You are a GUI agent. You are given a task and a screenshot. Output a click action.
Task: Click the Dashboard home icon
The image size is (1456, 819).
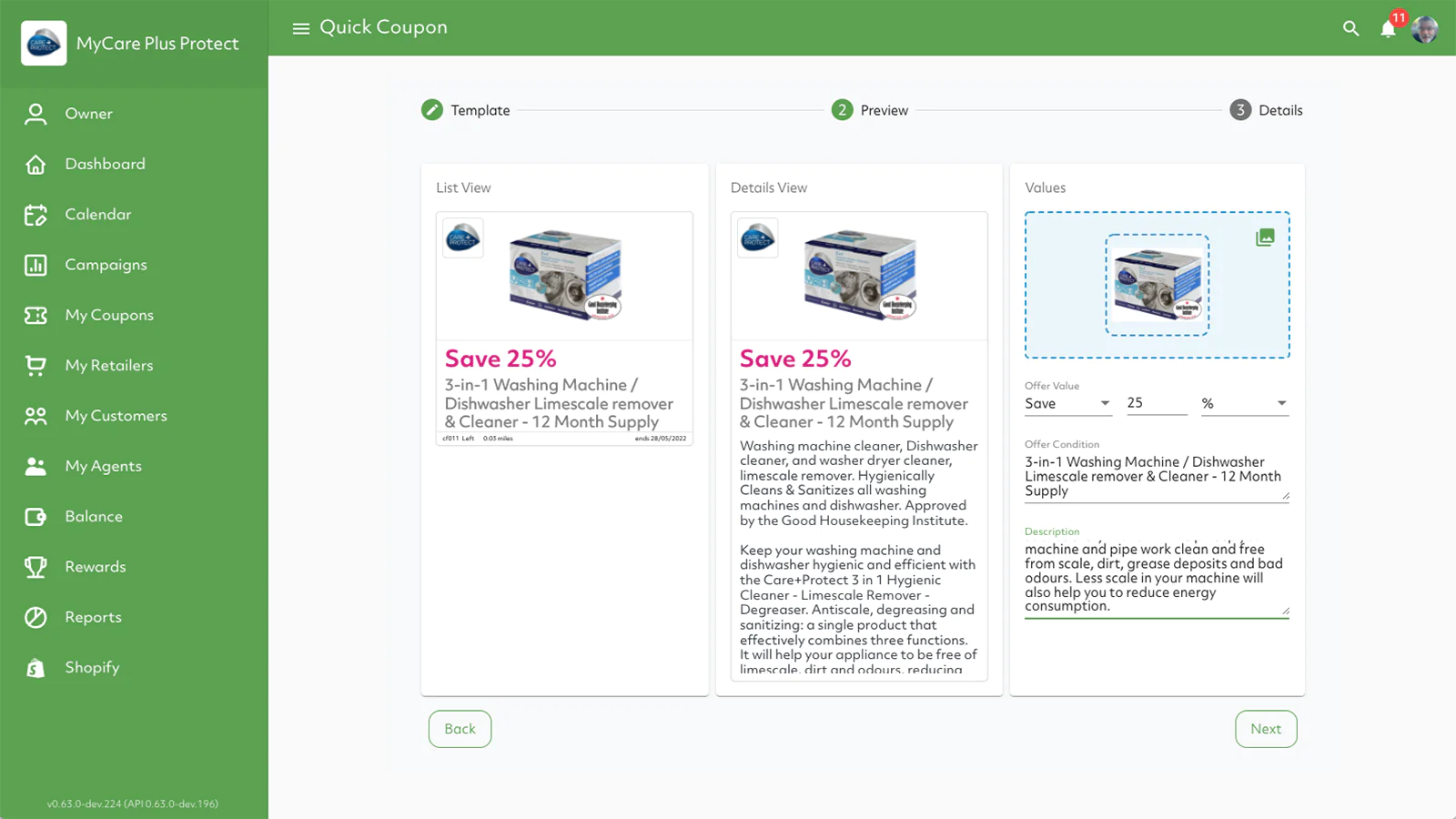point(35,164)
